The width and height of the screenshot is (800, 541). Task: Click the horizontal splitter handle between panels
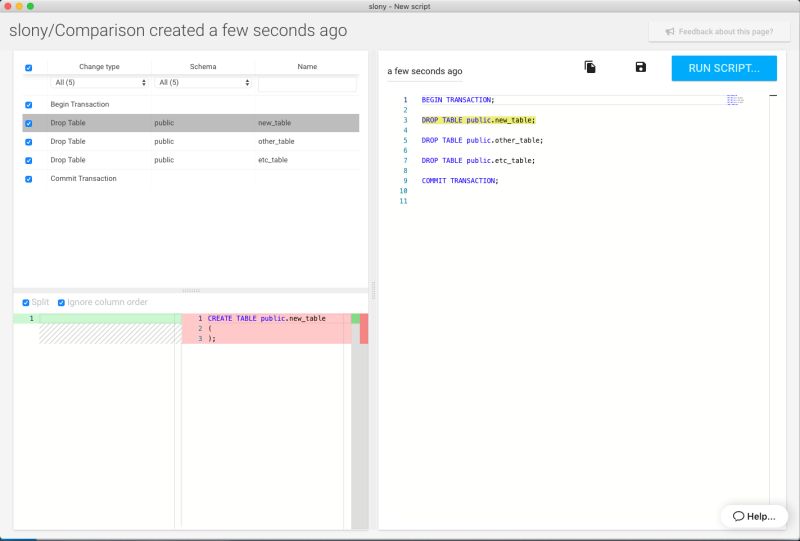(x=191, y=291)
